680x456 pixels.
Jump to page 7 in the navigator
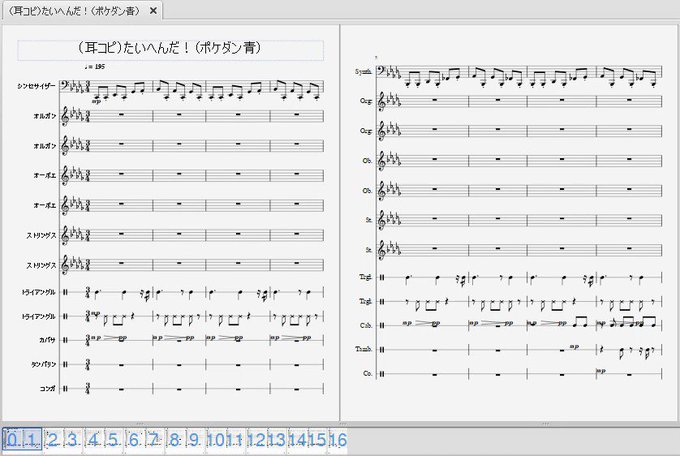pos(154,440)
